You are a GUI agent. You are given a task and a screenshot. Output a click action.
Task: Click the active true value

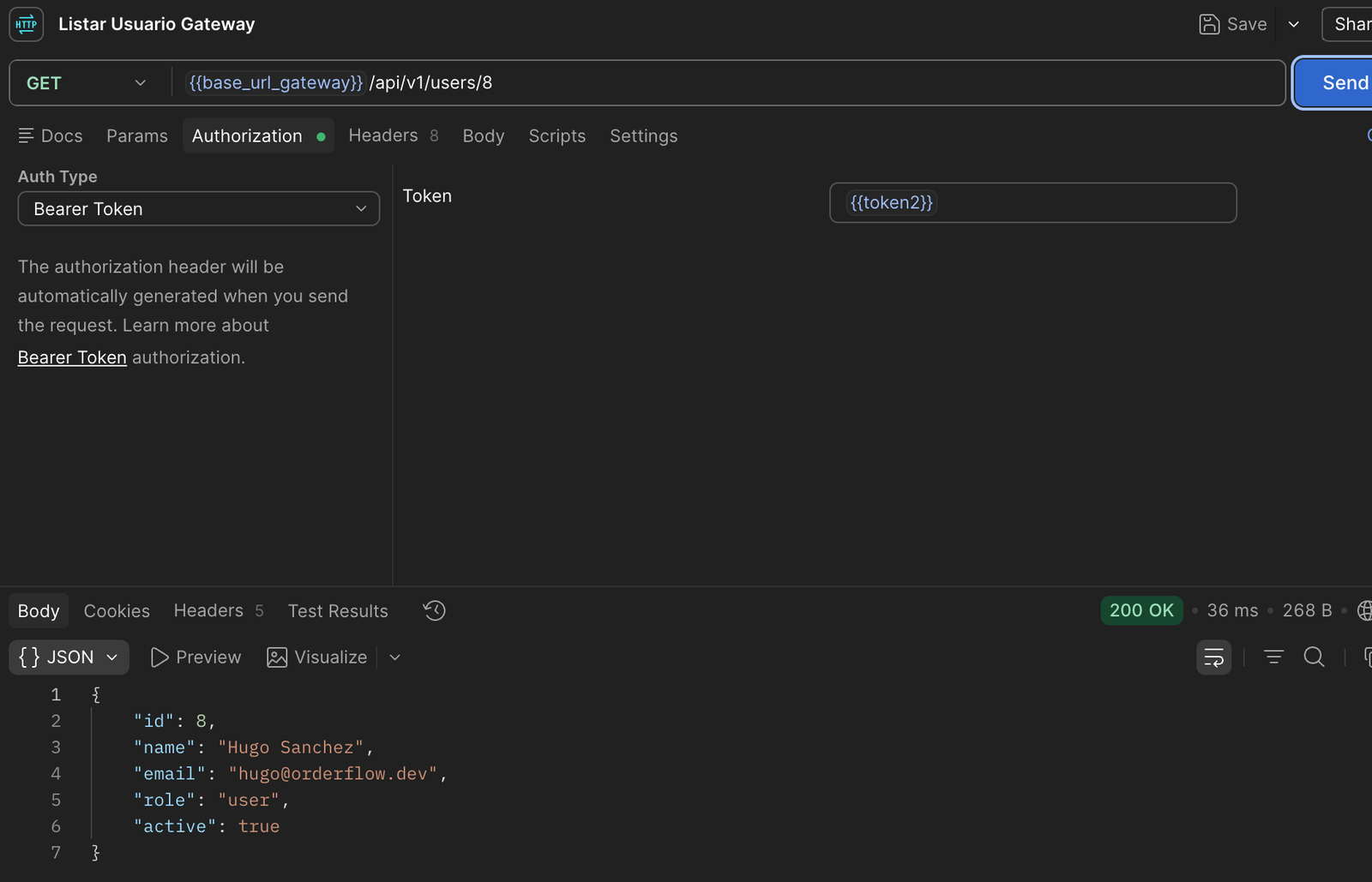pos(259,827)
